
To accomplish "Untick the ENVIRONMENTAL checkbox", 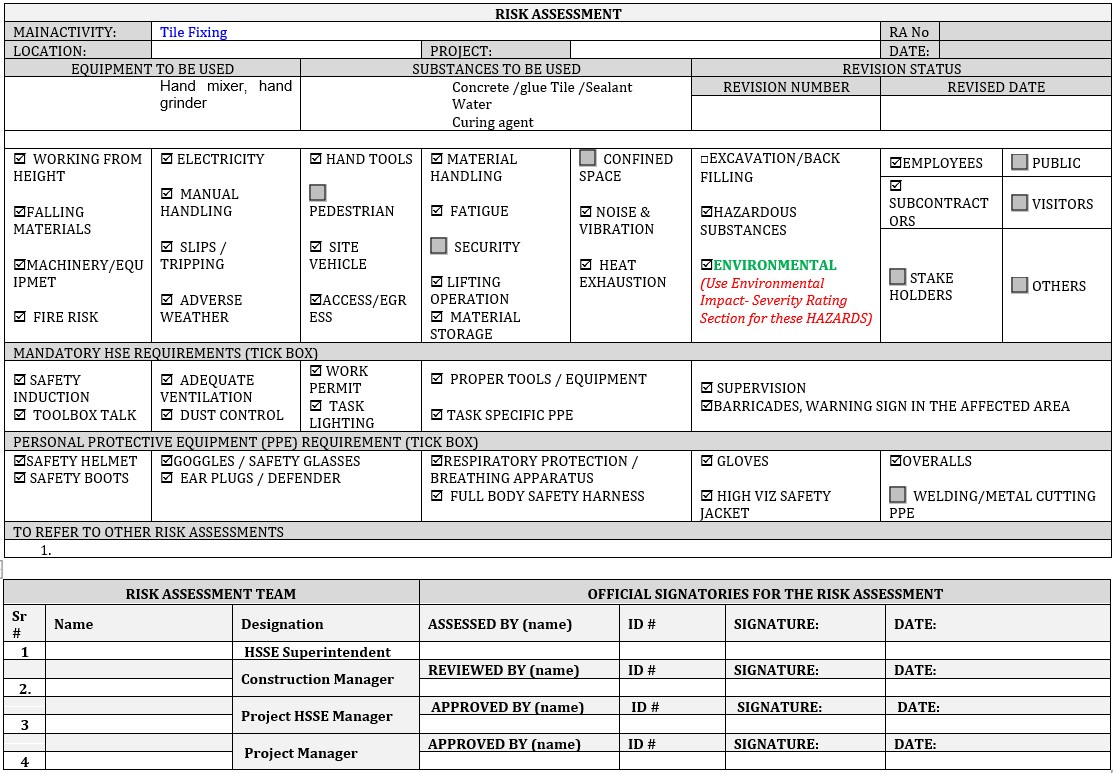I will [x=704, y=265].
